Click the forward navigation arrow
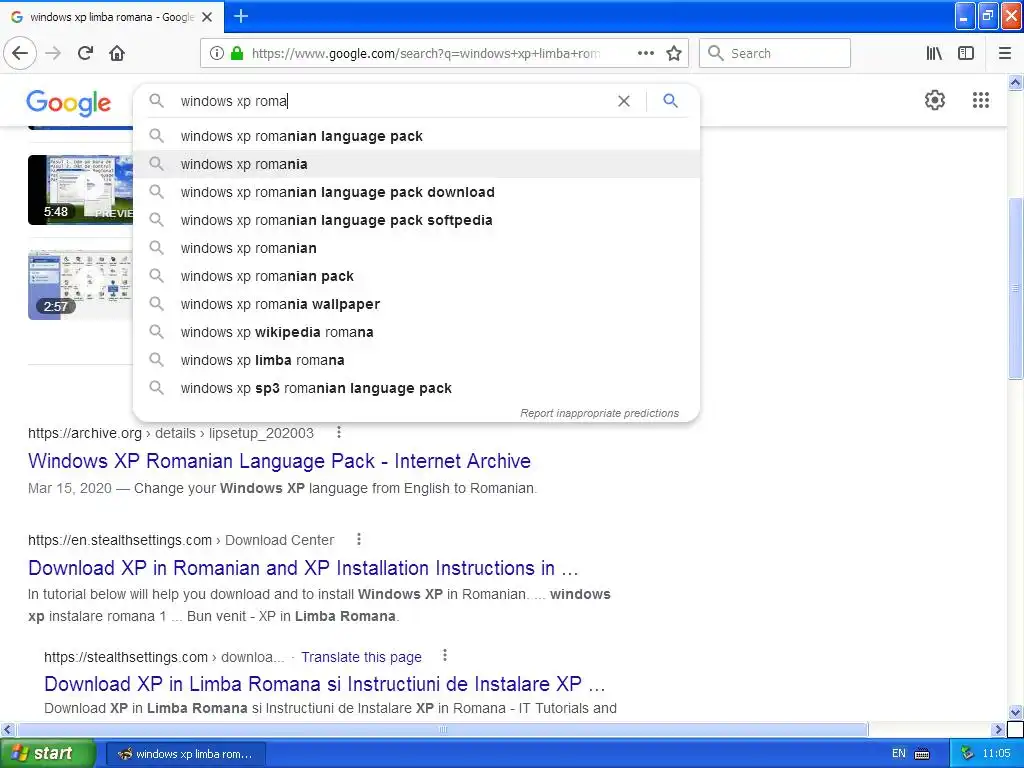 tap(53, 54)
